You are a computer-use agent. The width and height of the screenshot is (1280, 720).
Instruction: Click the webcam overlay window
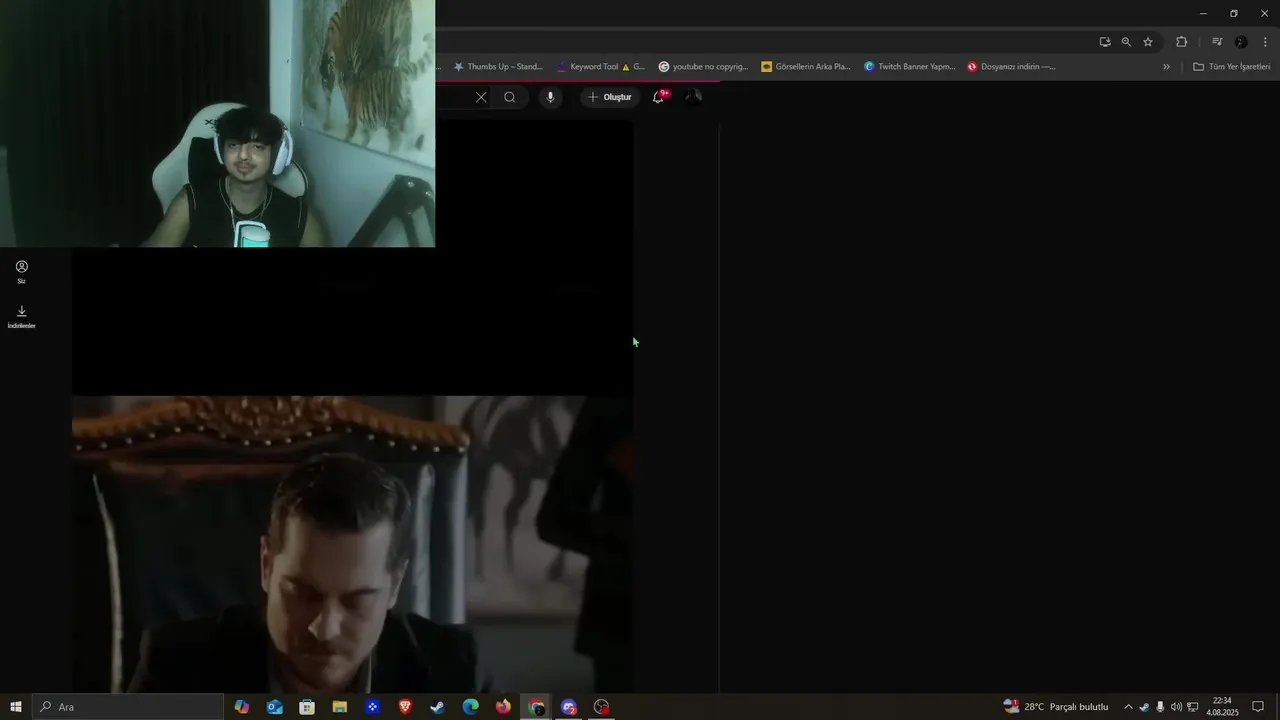click(x=217, y=123)
